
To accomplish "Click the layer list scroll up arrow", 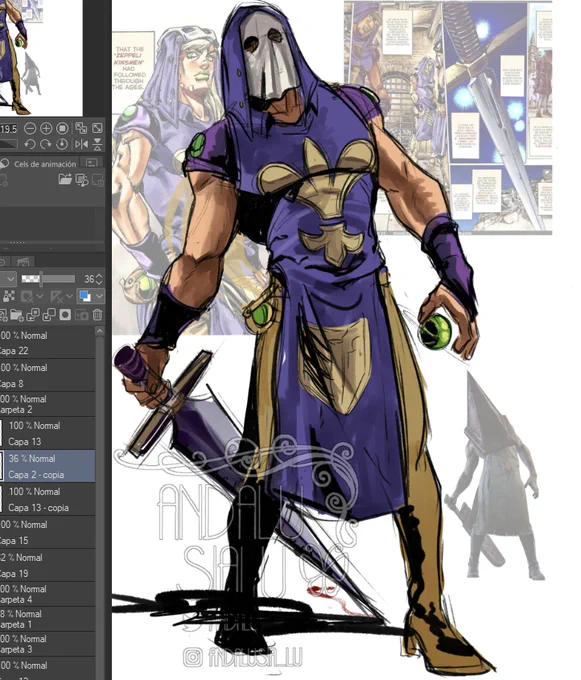I will (x=100, y=331).
